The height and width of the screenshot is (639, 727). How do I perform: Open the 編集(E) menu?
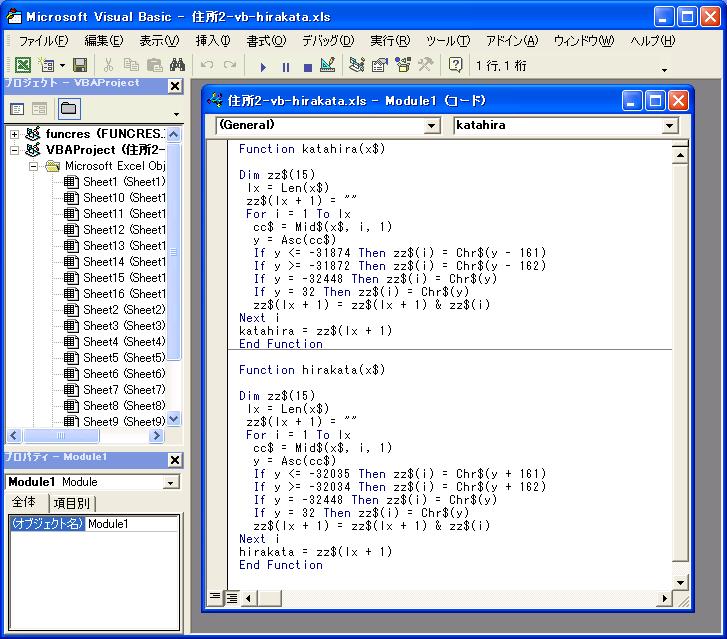pyautogui.click(x=104, y=41)
